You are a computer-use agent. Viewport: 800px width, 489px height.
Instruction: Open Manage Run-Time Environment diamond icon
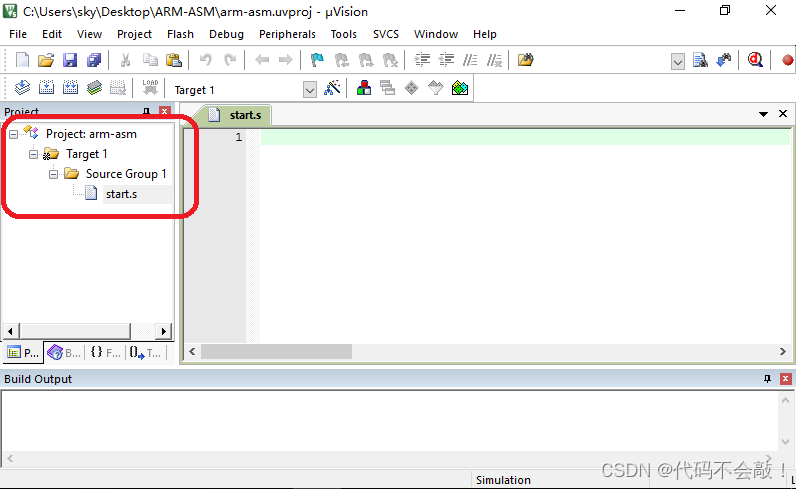click(x=411, y=88)
